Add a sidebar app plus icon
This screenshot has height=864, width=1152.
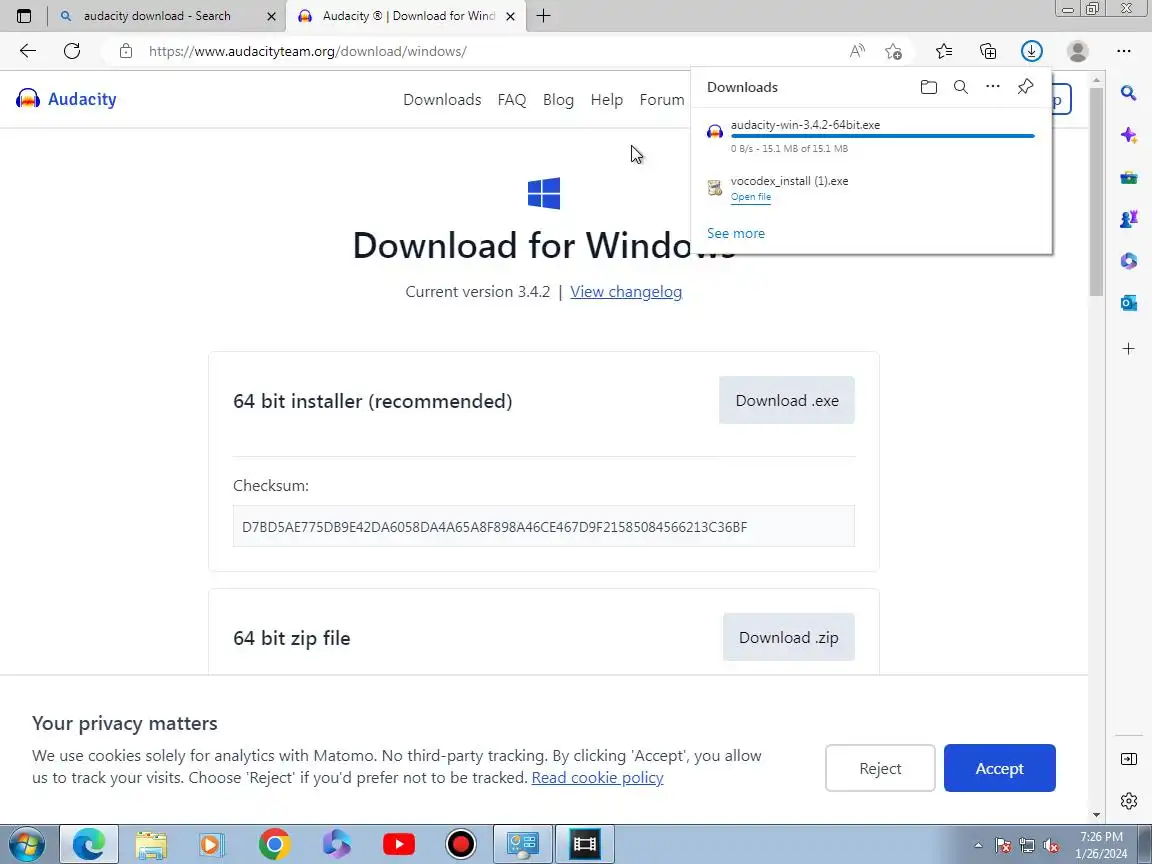click(x=1128, y=348)
